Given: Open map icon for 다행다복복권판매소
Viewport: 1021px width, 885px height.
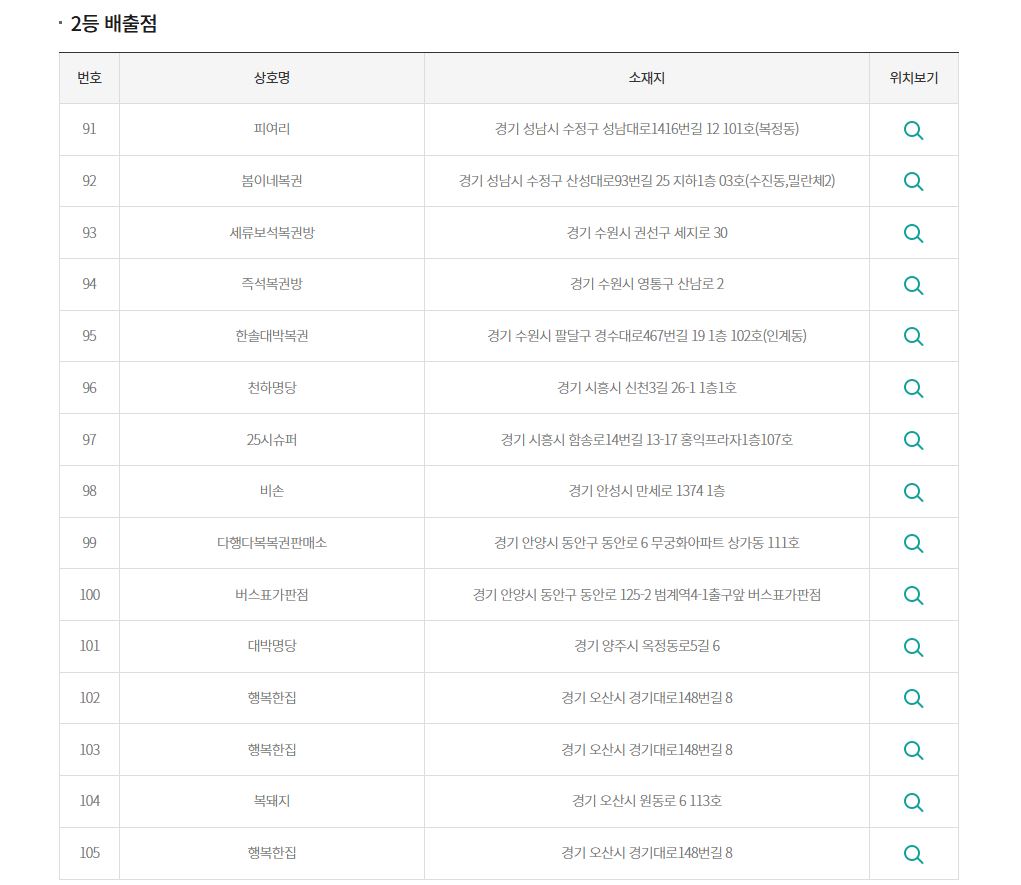Looking at the screenshot, I should (x=913, y=544).
